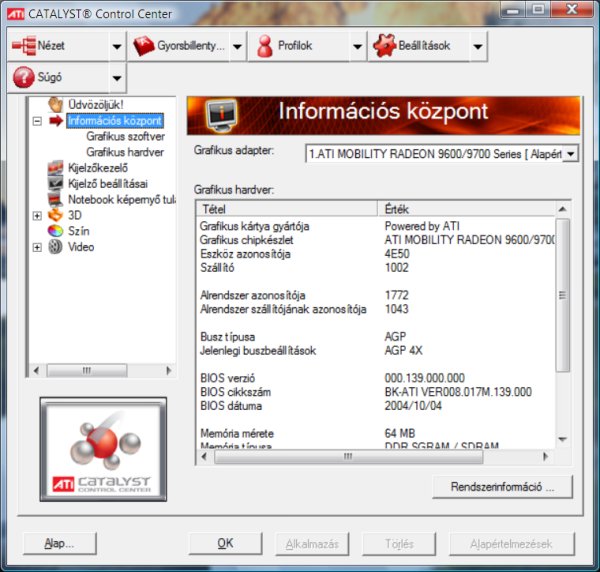Screen dimensions: 600x572
Task: Open the Súgó help icon
Action: click(x=24, y=77)
